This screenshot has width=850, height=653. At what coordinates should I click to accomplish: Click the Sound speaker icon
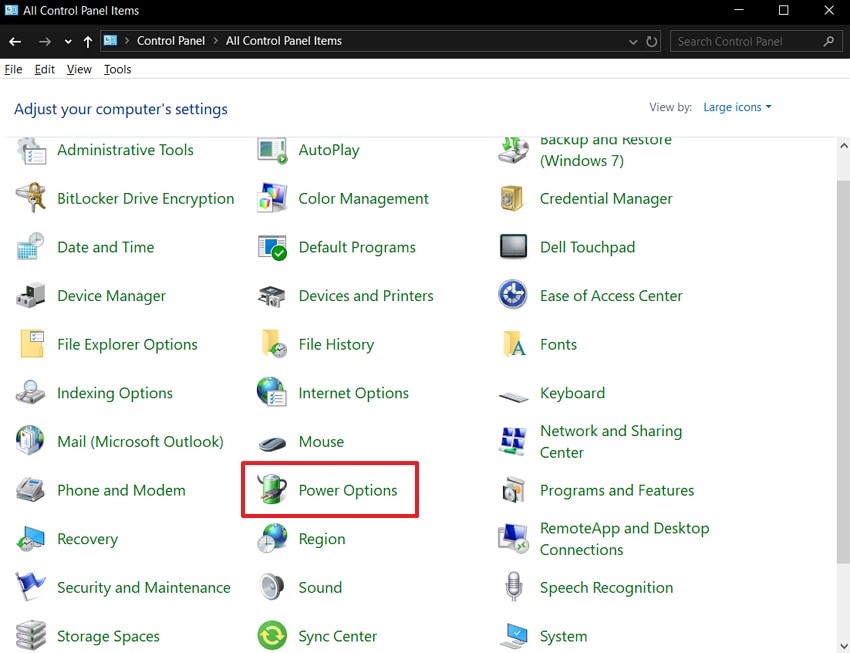272,587
